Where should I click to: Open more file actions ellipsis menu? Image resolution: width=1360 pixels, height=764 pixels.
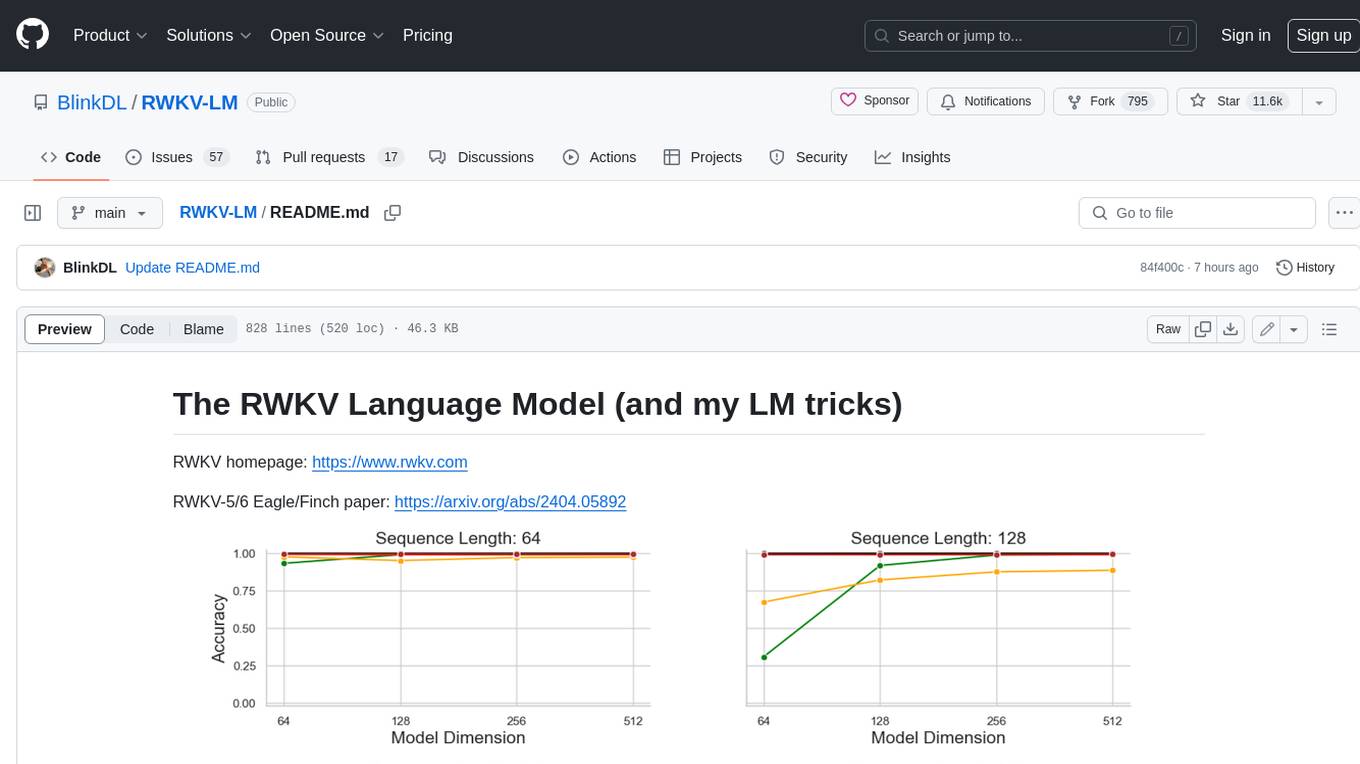coord(1344,213)
